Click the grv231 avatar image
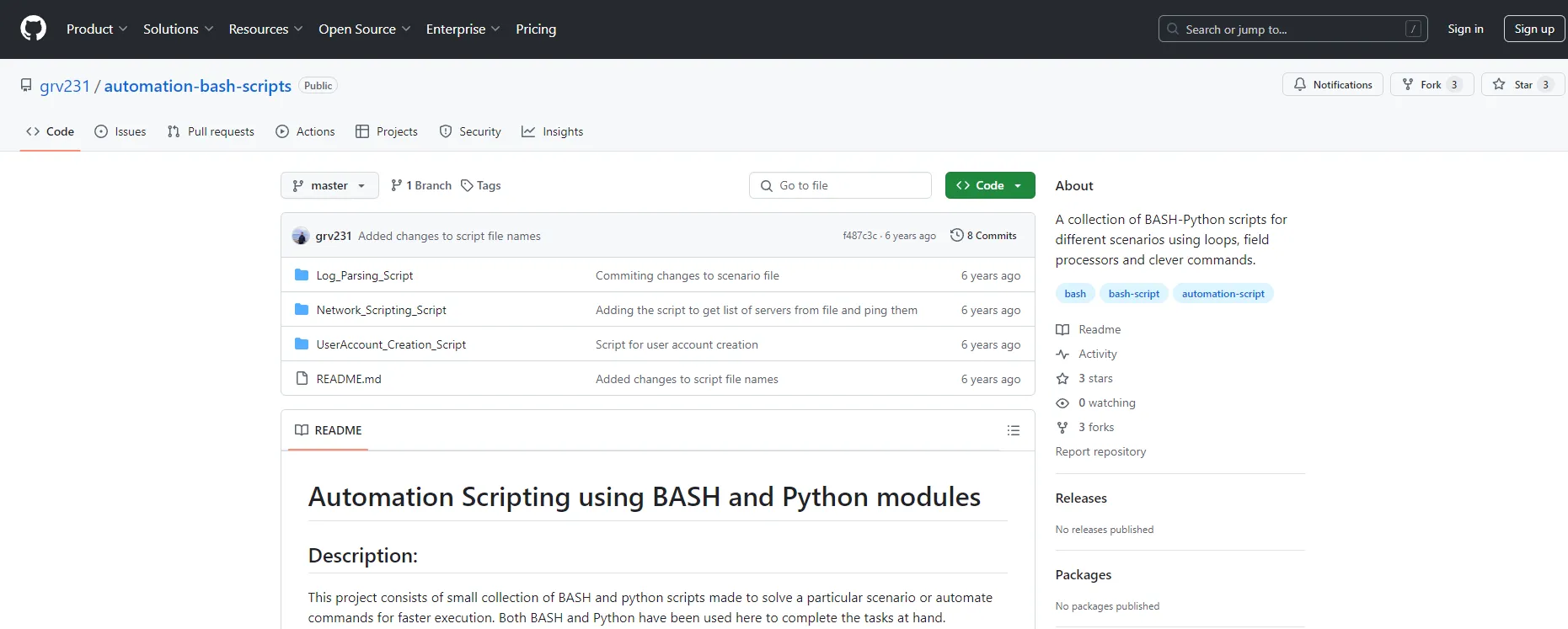The width and height of the screenshot is (1568, 629). [x=301, y=236]
